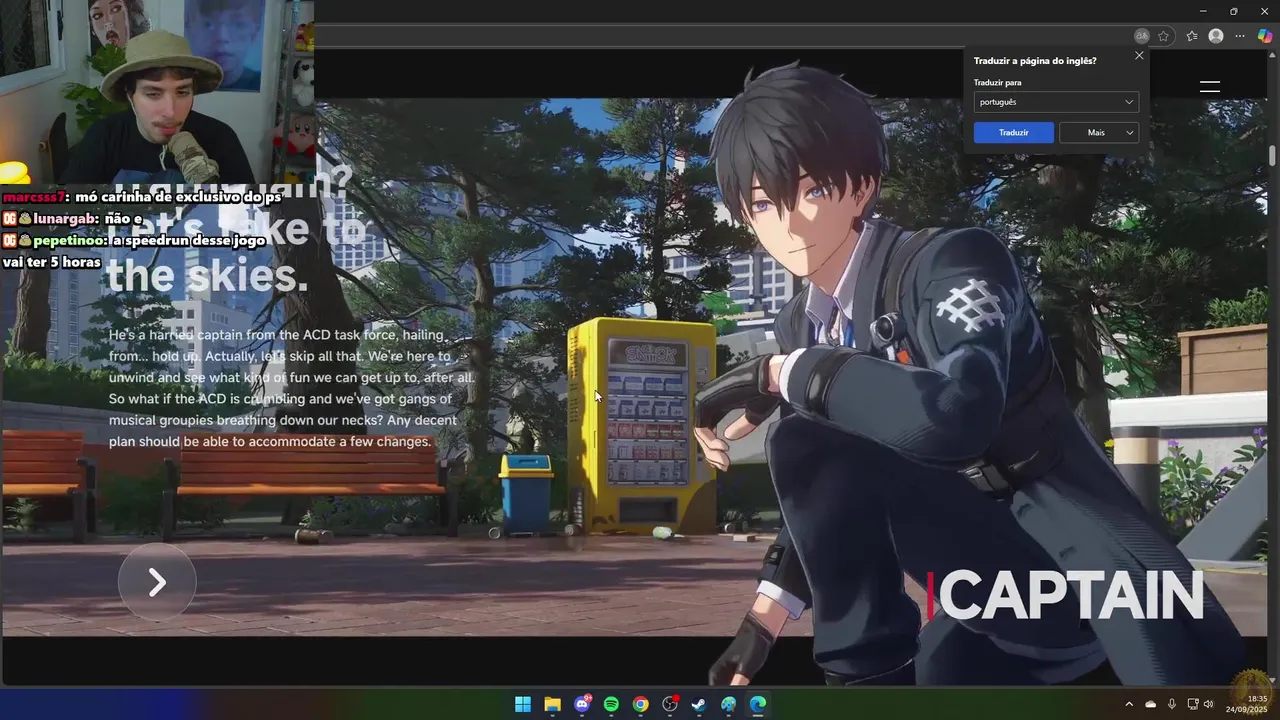
Task: Click the 'Traduzir a página do inglês?' heading
Action: click(x=1035, y=61)
